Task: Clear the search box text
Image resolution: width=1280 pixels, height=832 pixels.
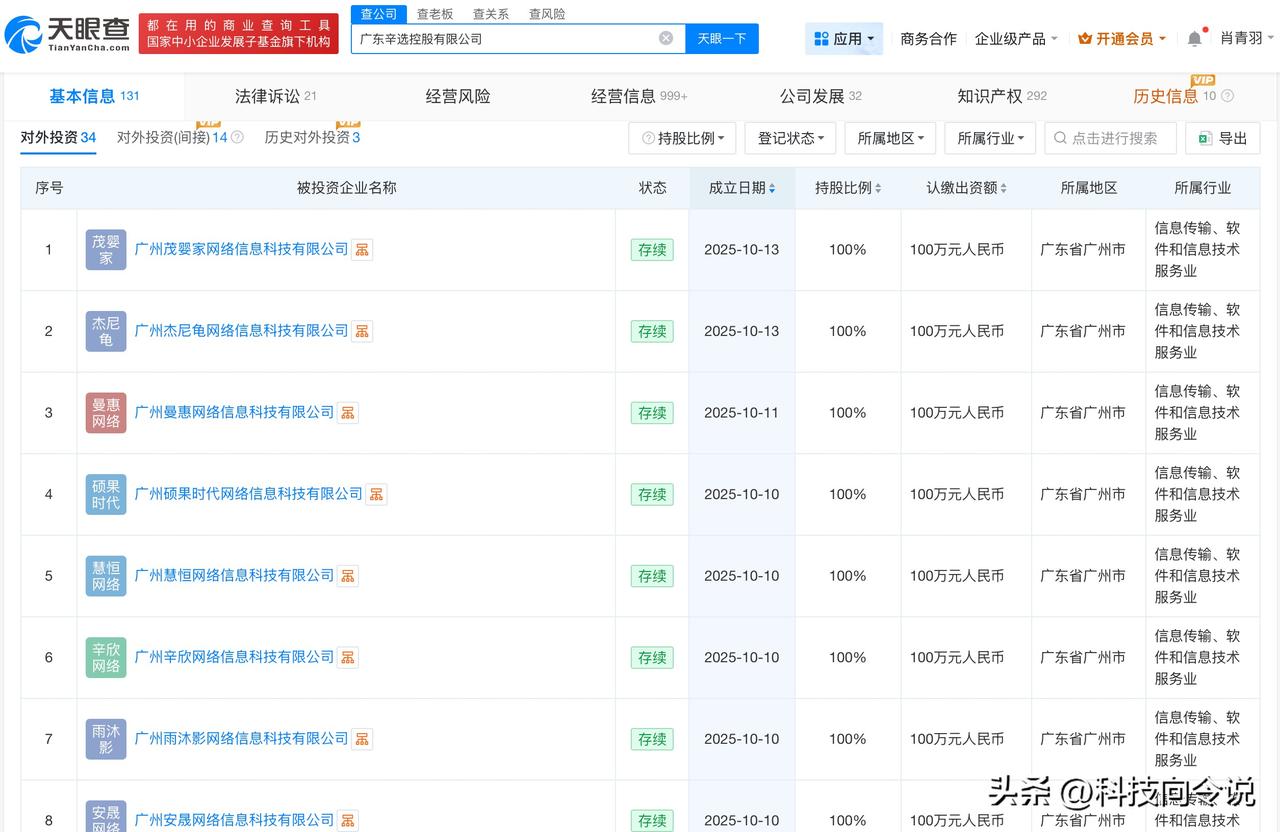Action: [x=666, y=38]
